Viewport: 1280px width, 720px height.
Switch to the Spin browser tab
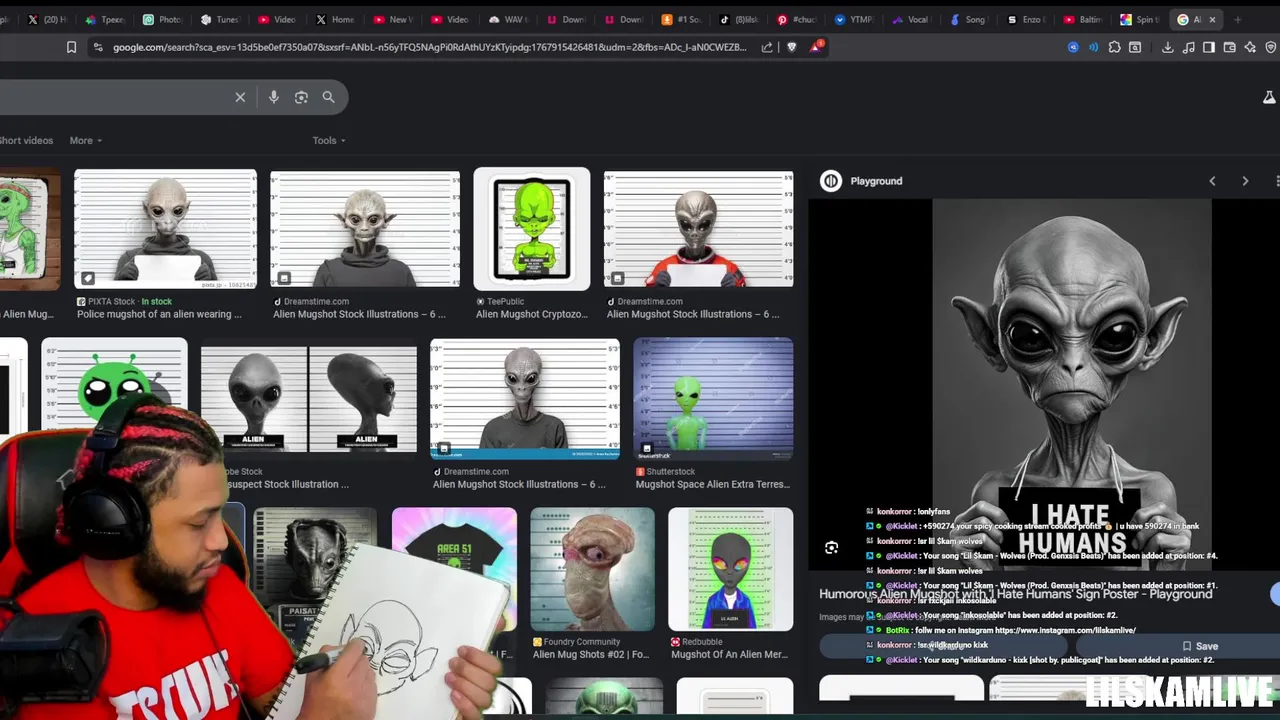(1139, 19)
